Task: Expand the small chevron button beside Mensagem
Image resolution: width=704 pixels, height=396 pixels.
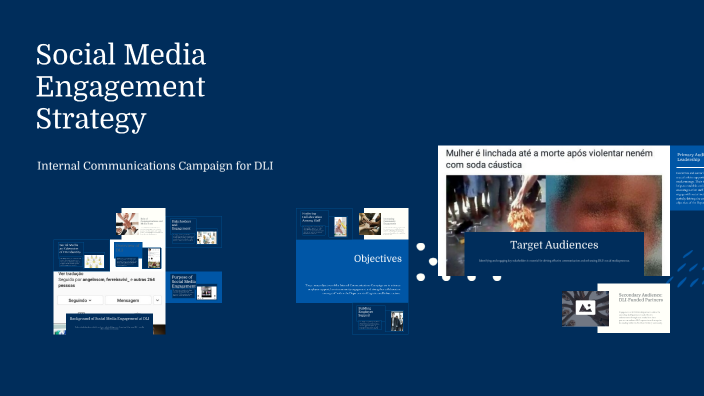Action: pos(158,300)
